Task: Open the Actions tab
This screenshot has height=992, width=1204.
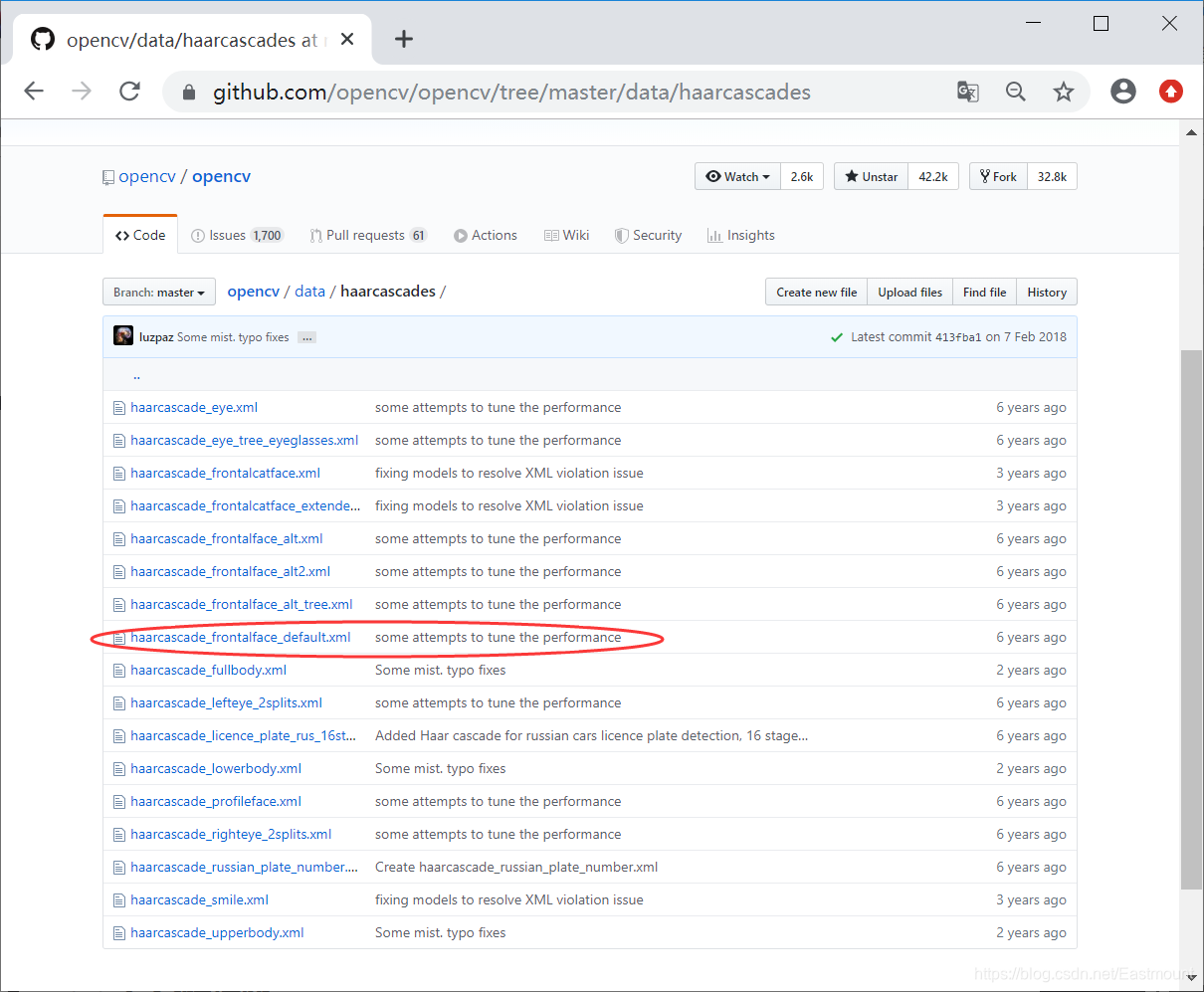Action: (x=486, y=235)
